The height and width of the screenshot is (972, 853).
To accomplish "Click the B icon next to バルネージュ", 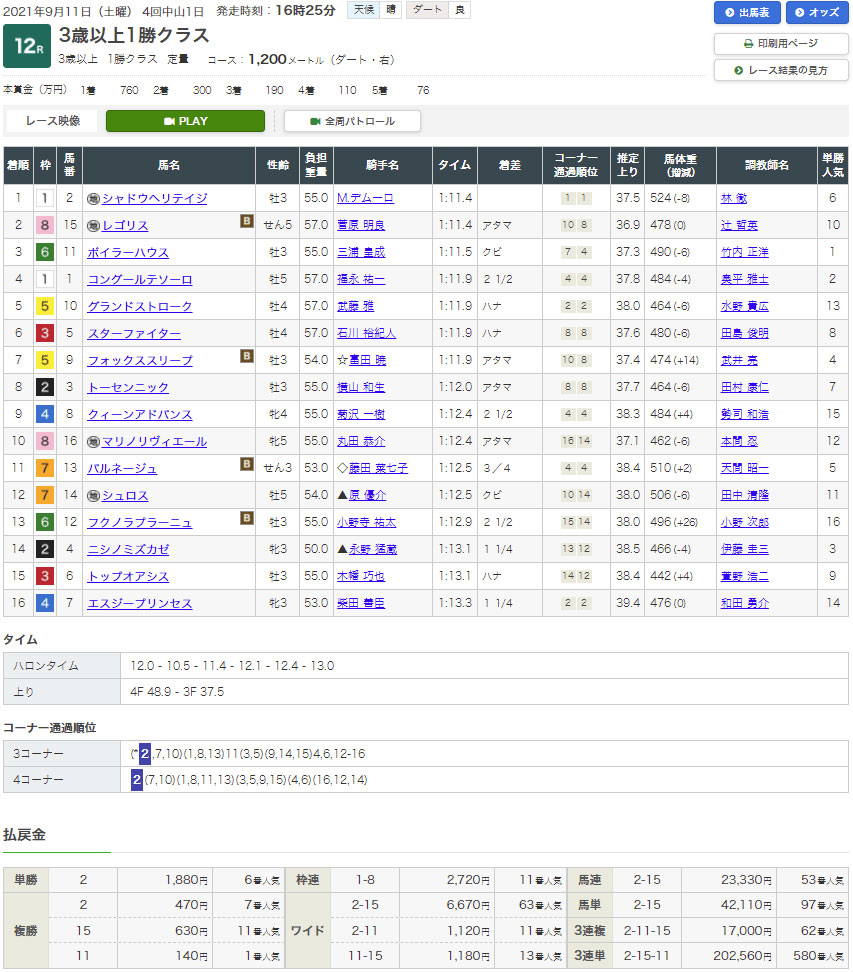I will click(x=246, y=464).
